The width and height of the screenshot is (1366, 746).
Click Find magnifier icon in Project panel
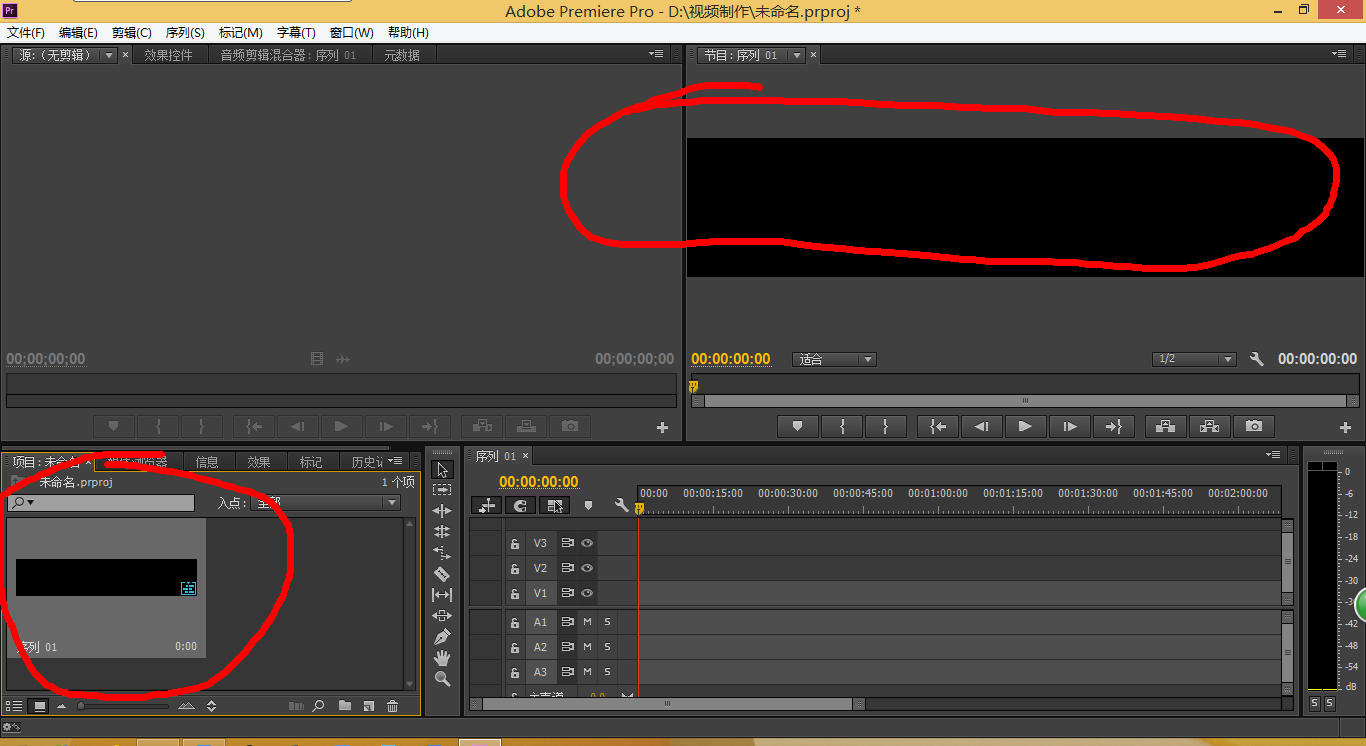(x=318, y=706)
